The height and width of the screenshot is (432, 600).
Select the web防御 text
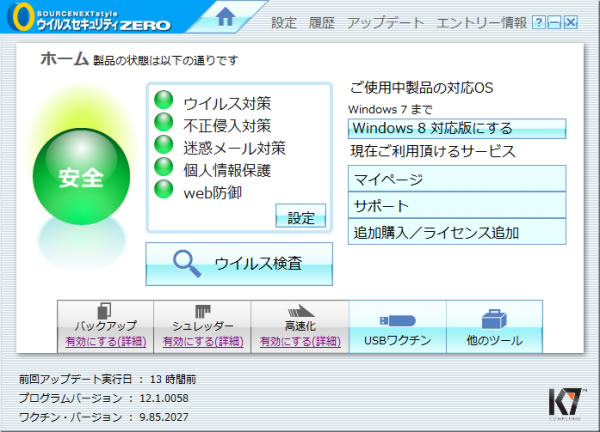[x=213, y=193]
